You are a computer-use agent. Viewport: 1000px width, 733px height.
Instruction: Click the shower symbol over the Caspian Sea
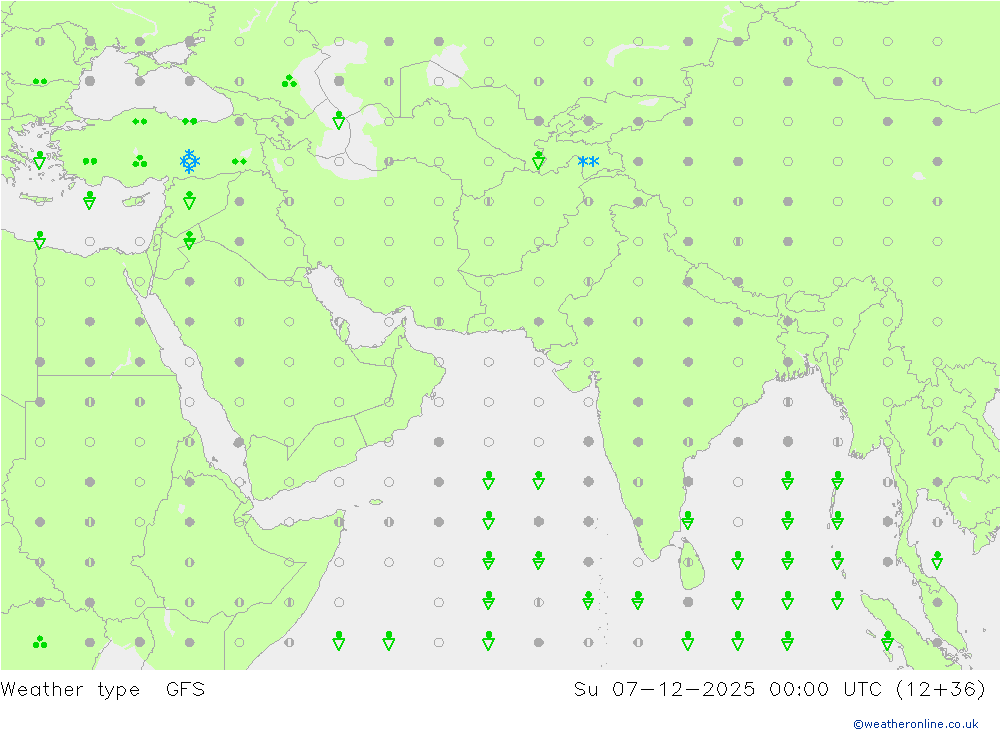click(x=339, y=120)
